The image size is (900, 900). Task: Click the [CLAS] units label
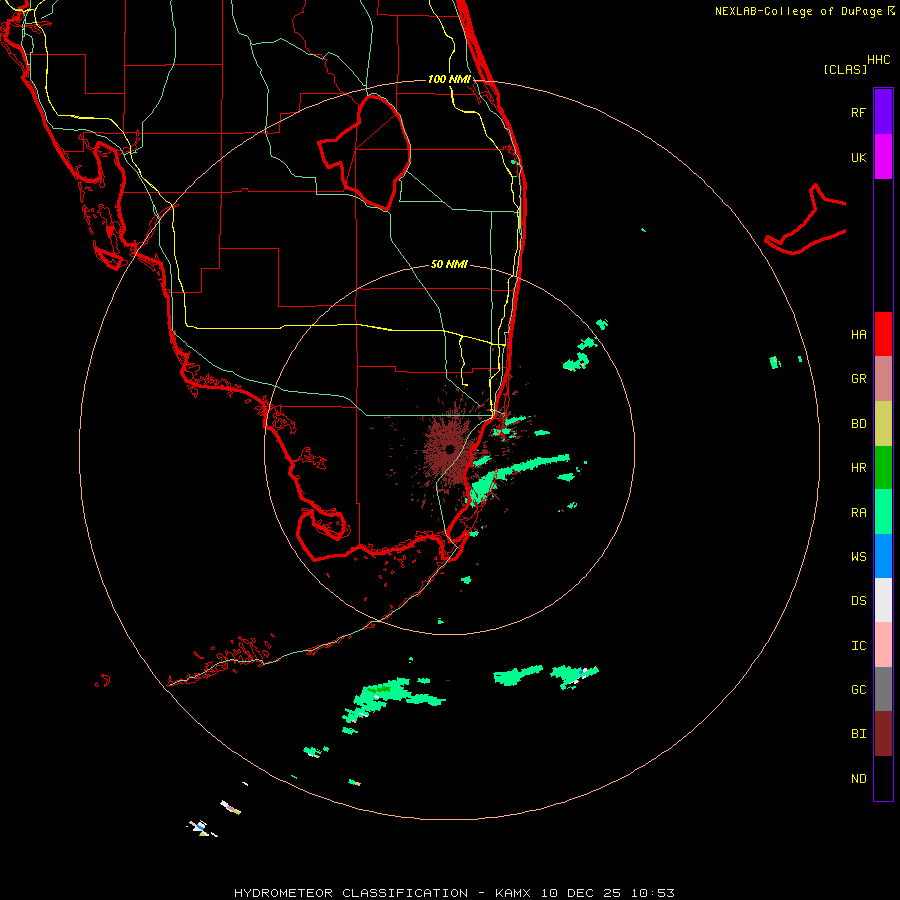845,69
